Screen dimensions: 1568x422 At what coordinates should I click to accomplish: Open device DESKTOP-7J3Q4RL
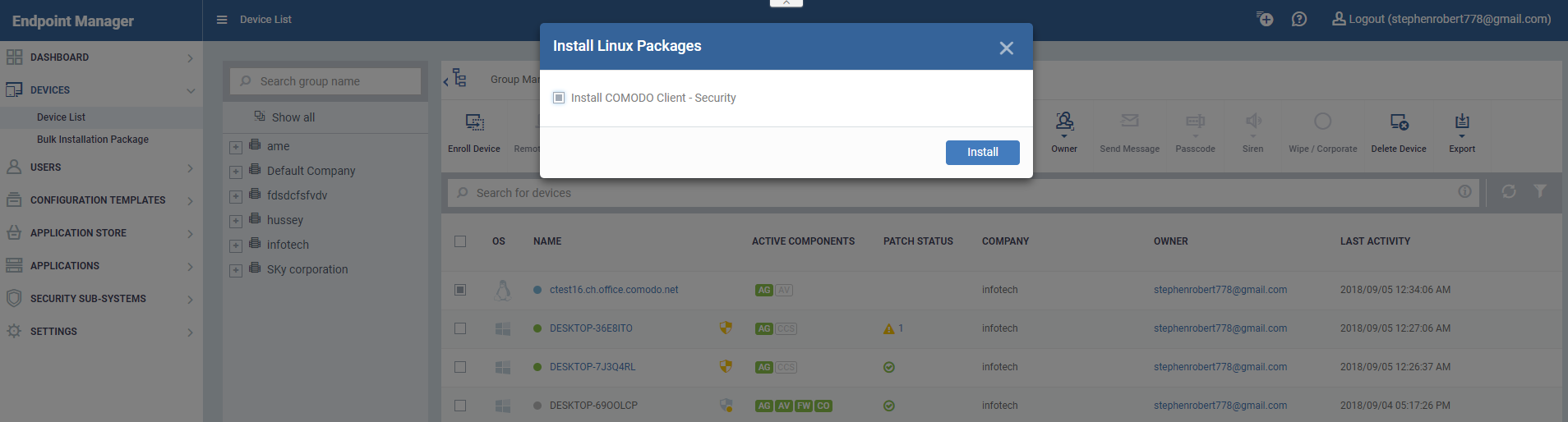(x=593, y=367)
